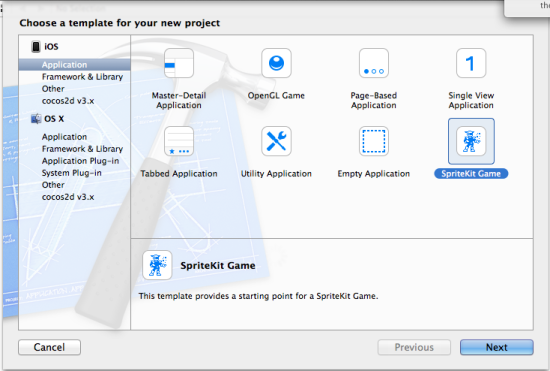Screen dimensions: 550x371
Task: Select cocos2d v3.x under OS X
Action: coord(68,197)
